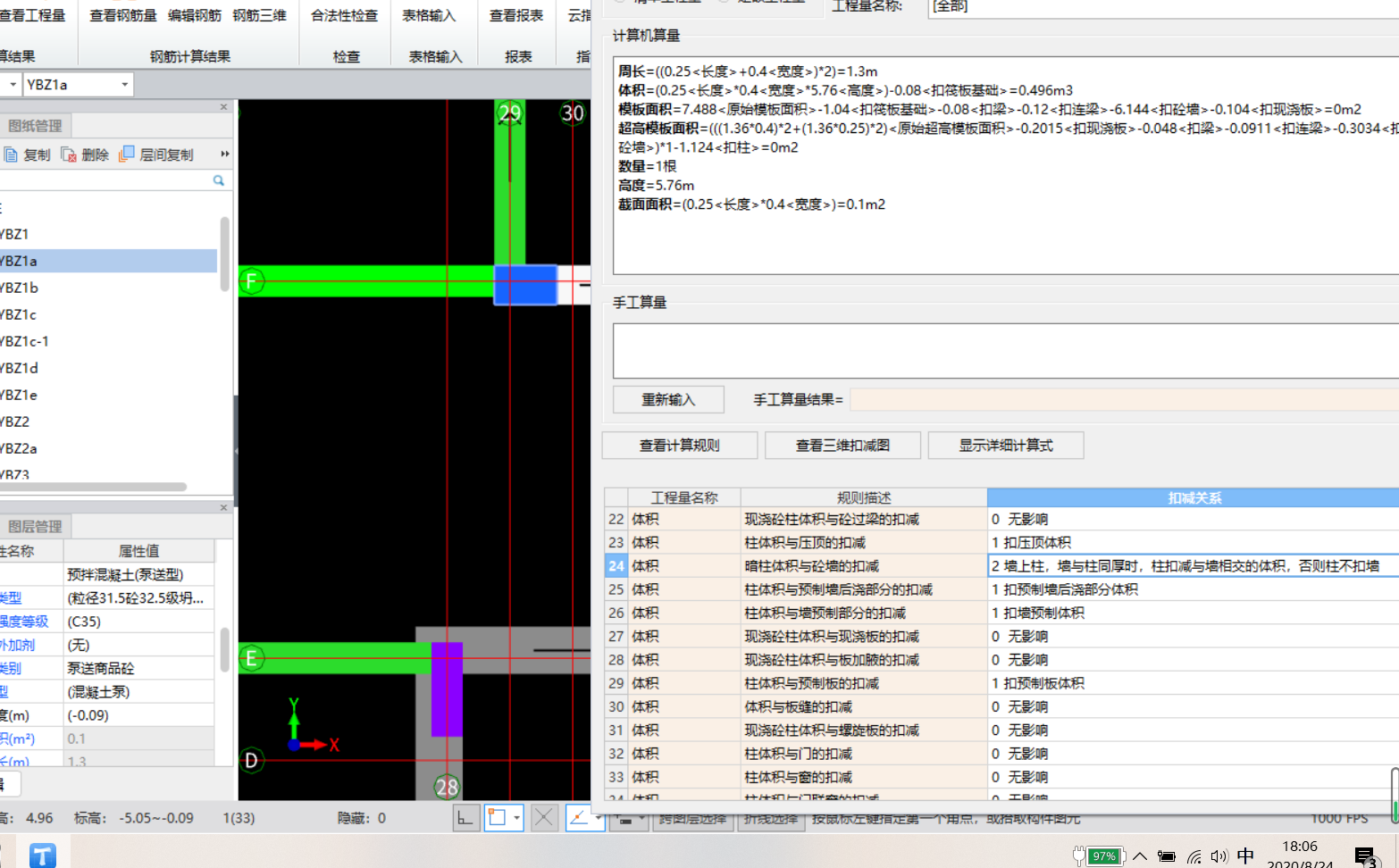Click axis label 29 on the canvas
Viewport: 1399px width, 868px height.
click(x=510, y=113)
